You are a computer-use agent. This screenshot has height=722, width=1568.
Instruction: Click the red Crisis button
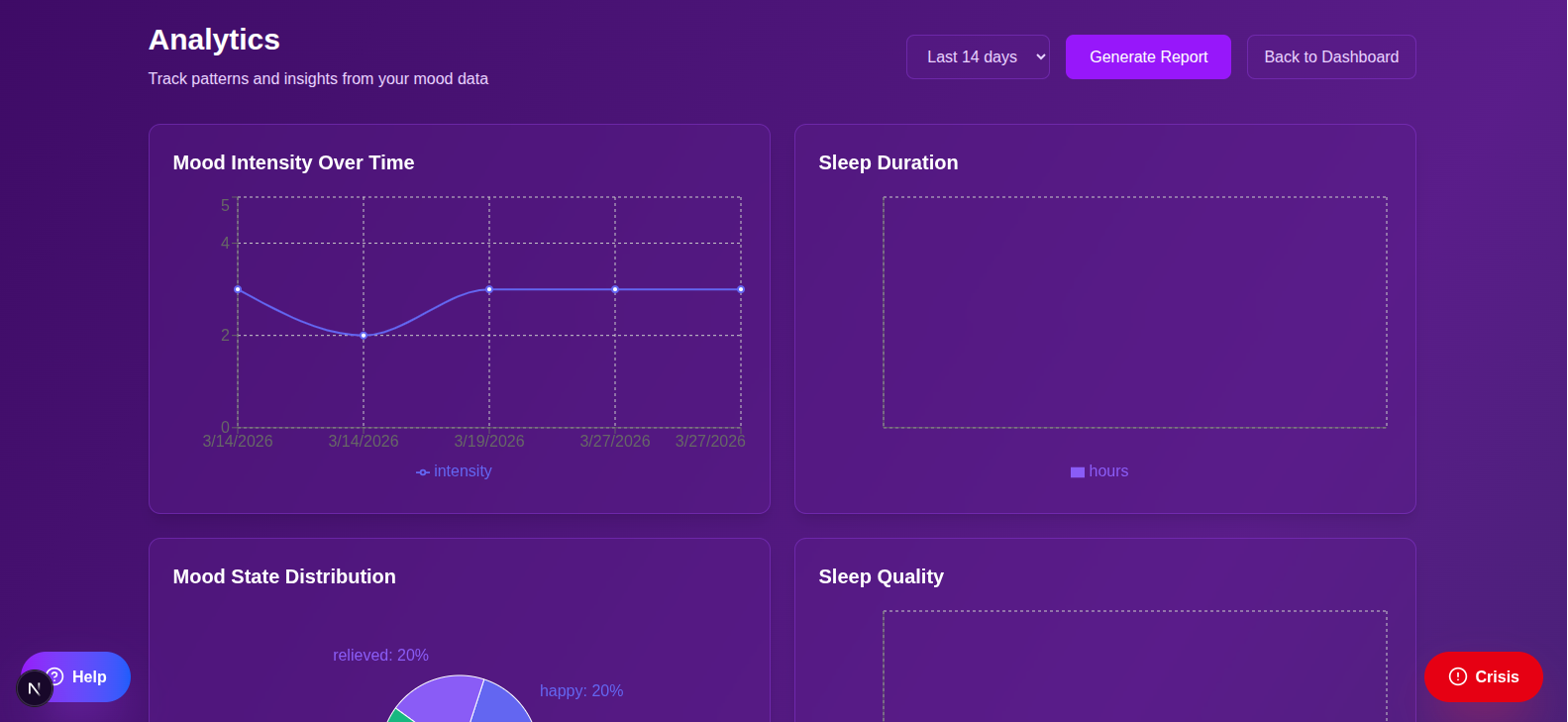(1483, 676)
